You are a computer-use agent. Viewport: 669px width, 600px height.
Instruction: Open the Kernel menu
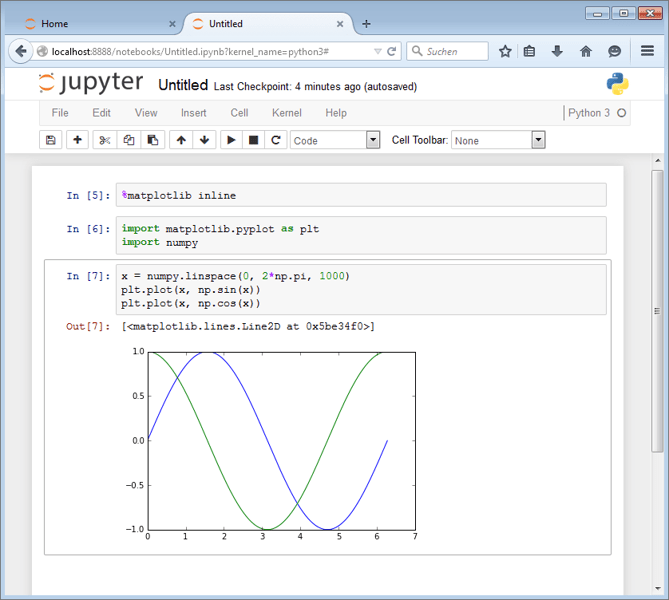pyautogui.click(x=286, y=113)
